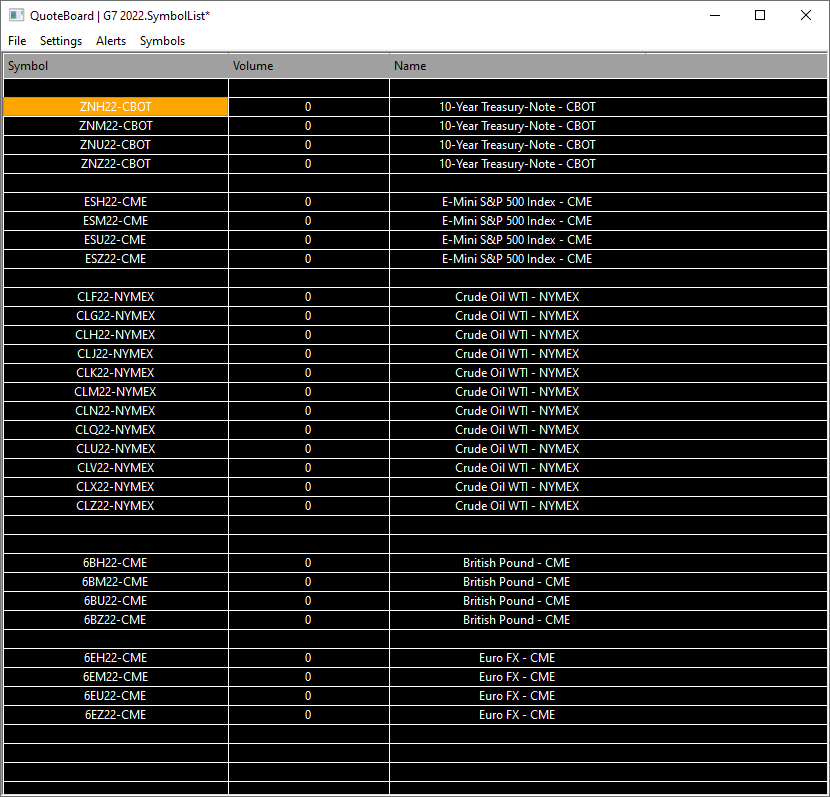Click the volume cell for 6EZ22-CME

309,716
